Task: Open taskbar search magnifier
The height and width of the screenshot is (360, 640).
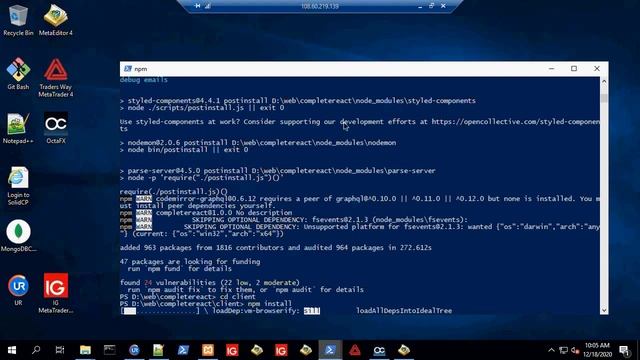Action: (x=36, y=350)
